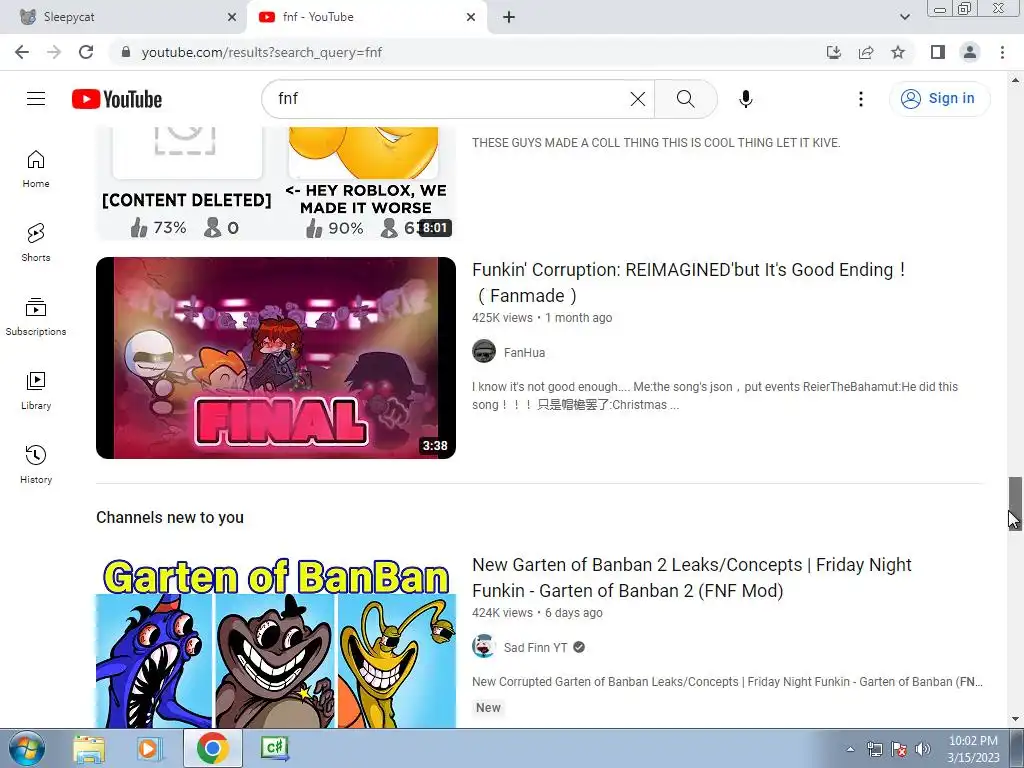This screenshot has width=1024, height=768.
Task: Open Shorts in the sidebar
Action: (x=36, y=242)
